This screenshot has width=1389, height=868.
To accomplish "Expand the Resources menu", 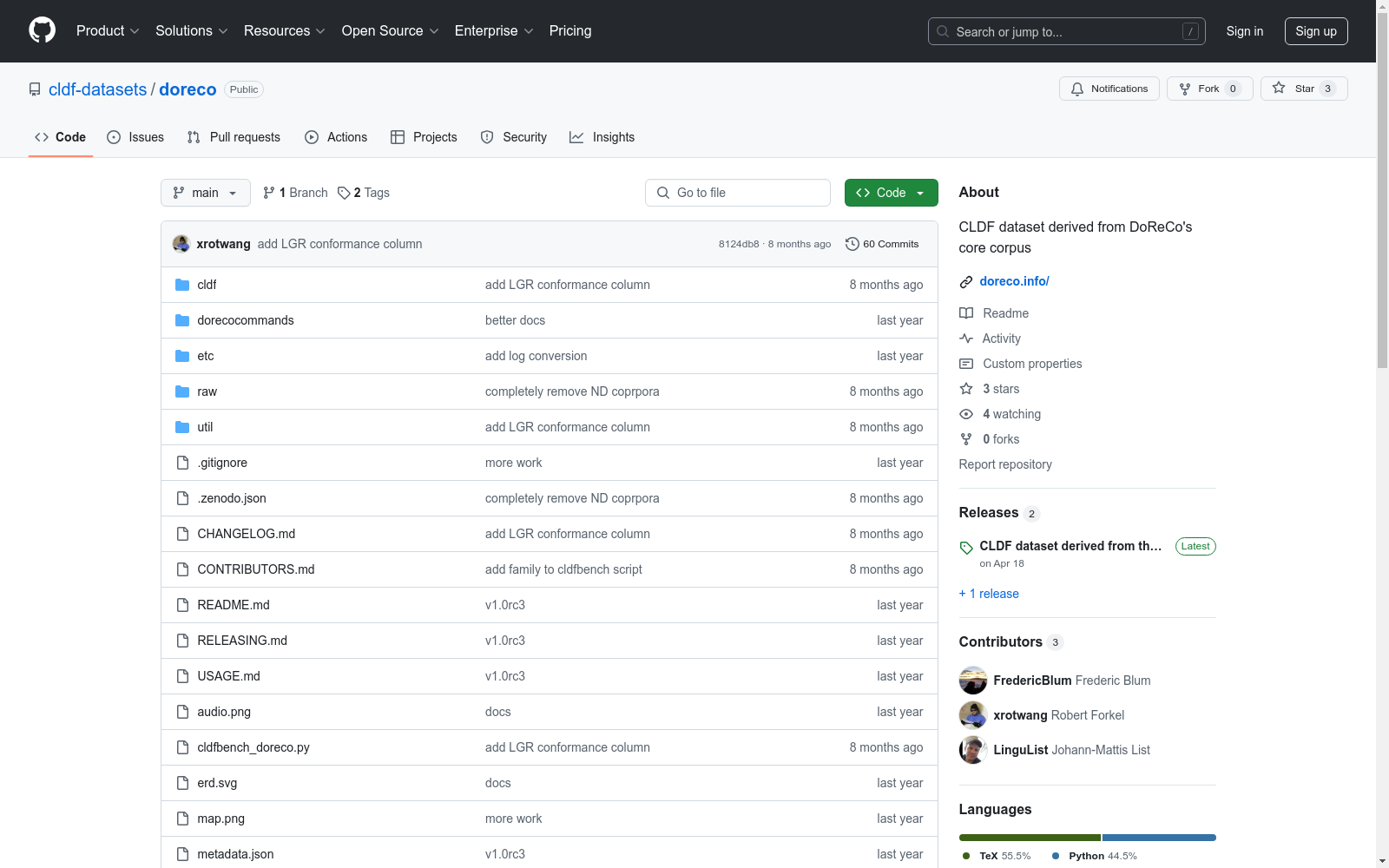I will tap(285, 31).
